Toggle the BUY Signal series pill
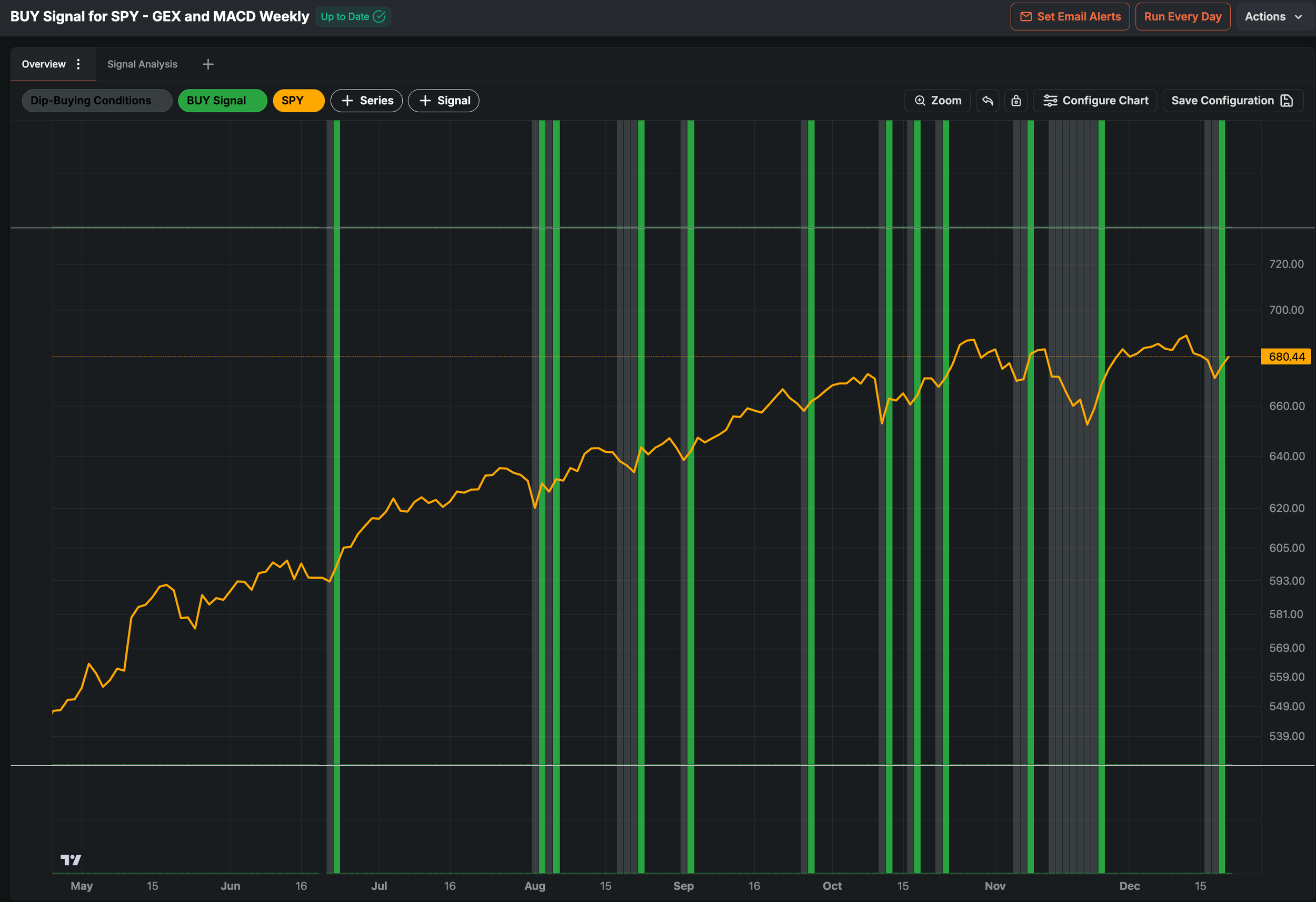The width and height of the screenshot is (1316, 902). point(222,100)
